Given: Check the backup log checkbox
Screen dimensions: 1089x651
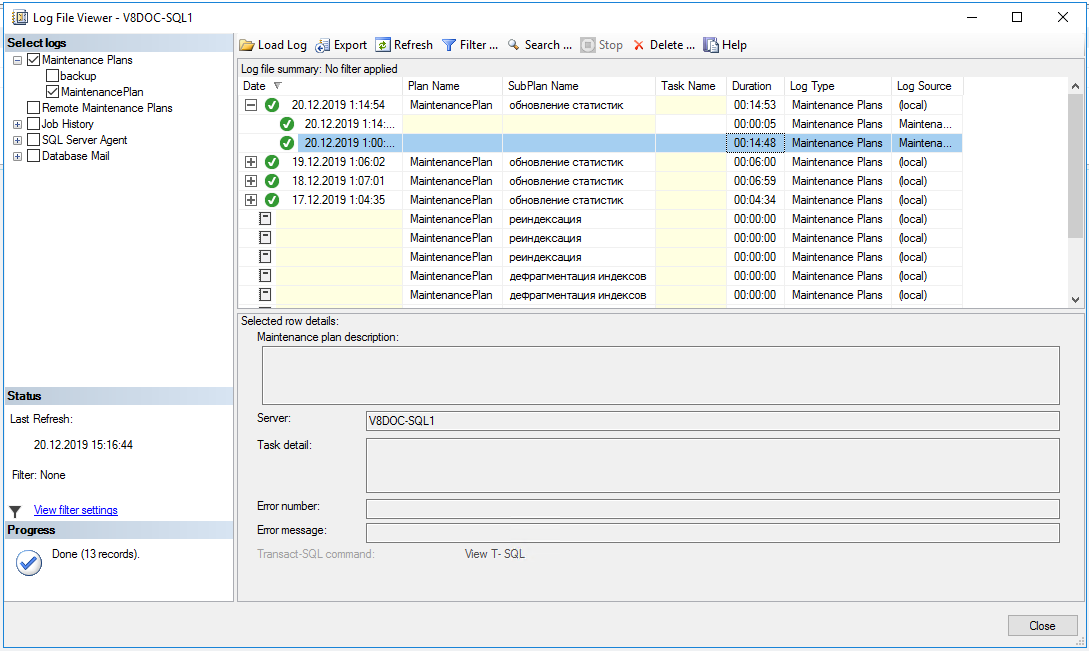Looking at the screenshot, I should [x=52, y=76].
